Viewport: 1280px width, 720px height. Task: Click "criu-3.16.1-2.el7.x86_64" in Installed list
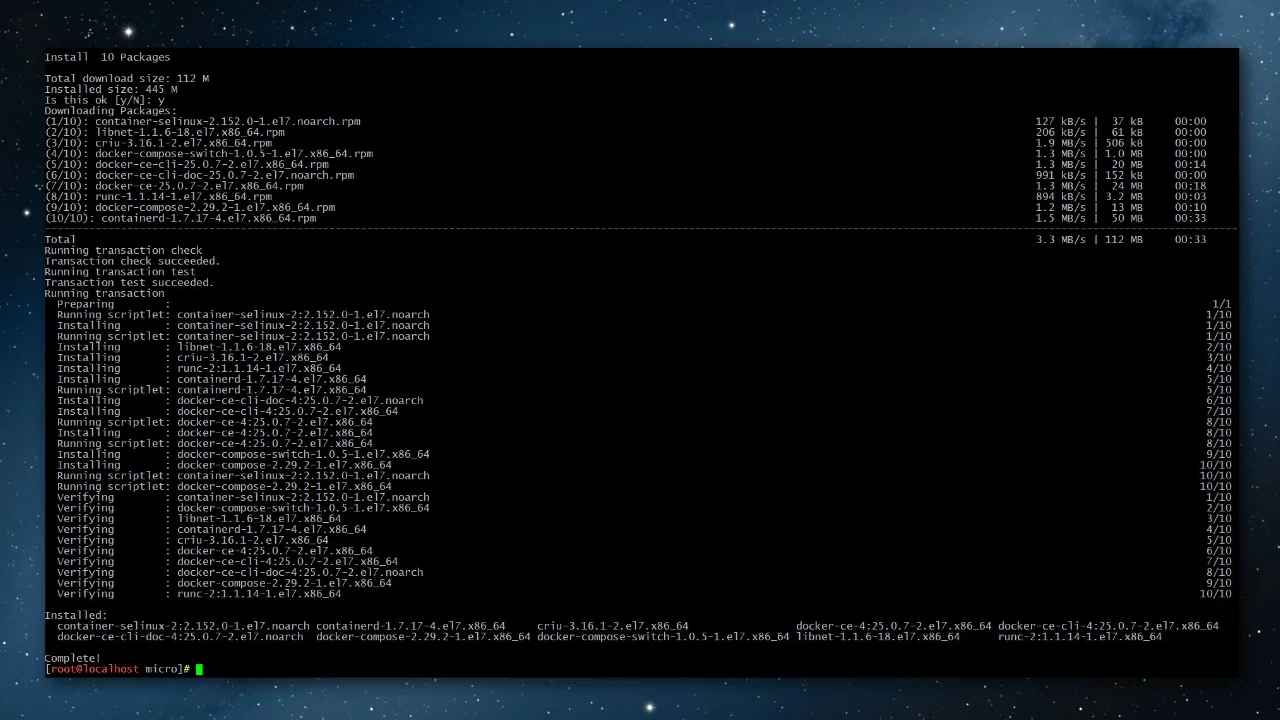tap(613, 627)
